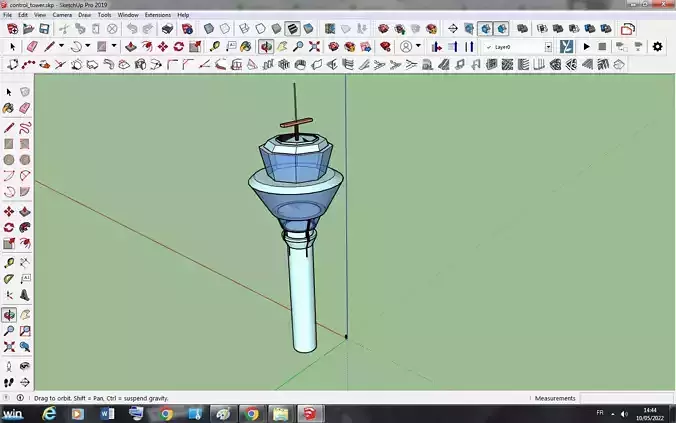Click the black Play button
The height and width of the screenshot is (423, 676).
(586, 47)
